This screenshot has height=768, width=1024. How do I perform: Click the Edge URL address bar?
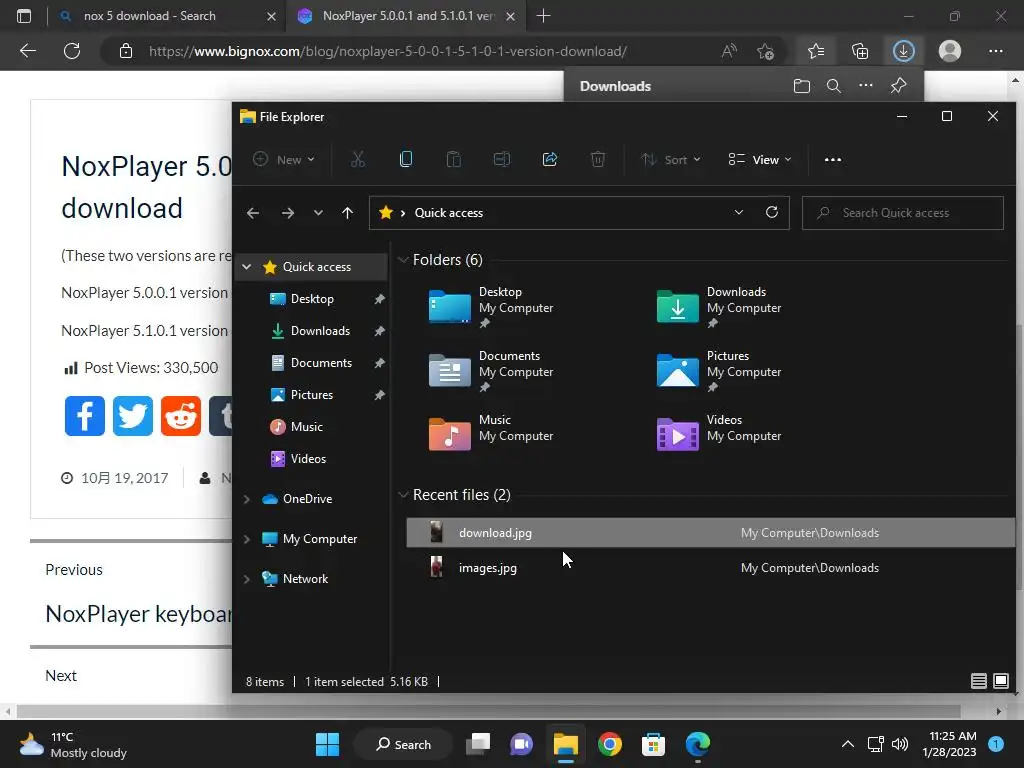pyautogui.click(x=388, y=51)
